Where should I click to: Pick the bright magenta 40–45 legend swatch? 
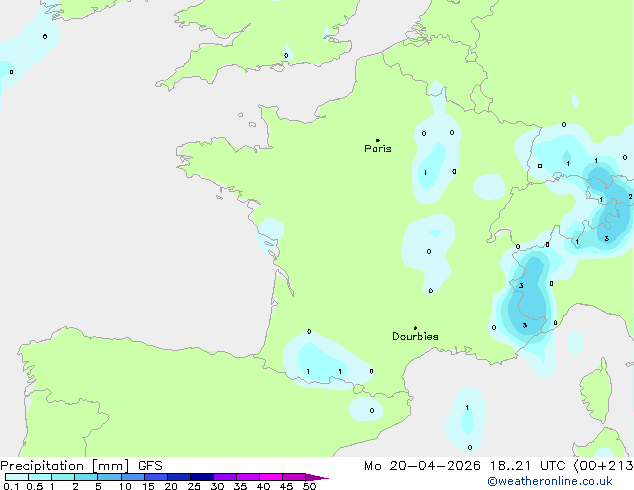click(271, 477)
